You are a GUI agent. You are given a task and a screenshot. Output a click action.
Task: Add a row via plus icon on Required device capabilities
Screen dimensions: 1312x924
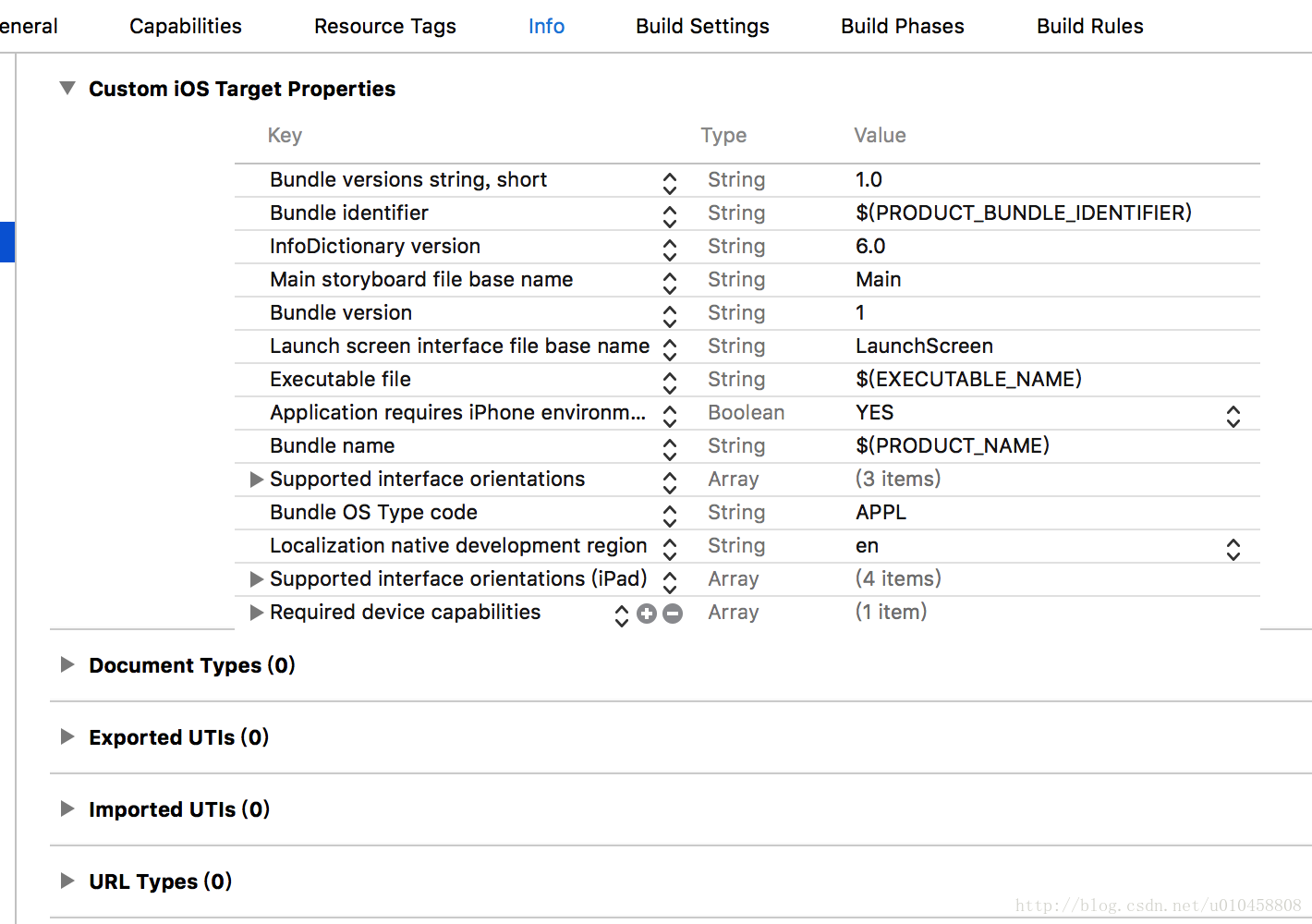coord(647,614)
